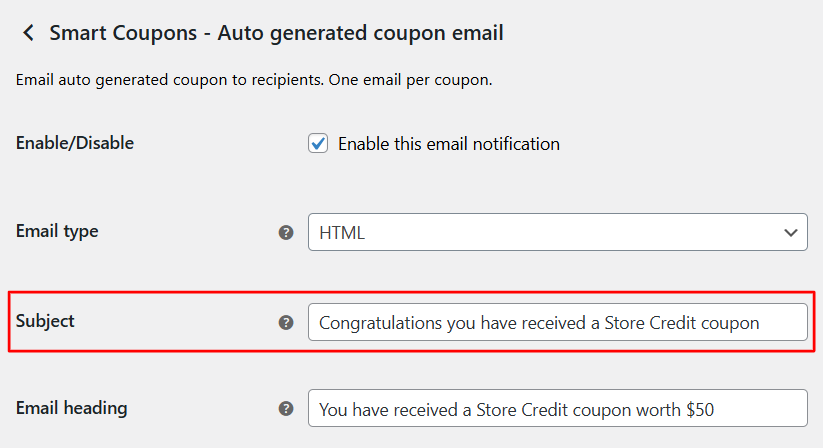
Task: Select the HTML value in Email type box
Action: click(342, 233)
